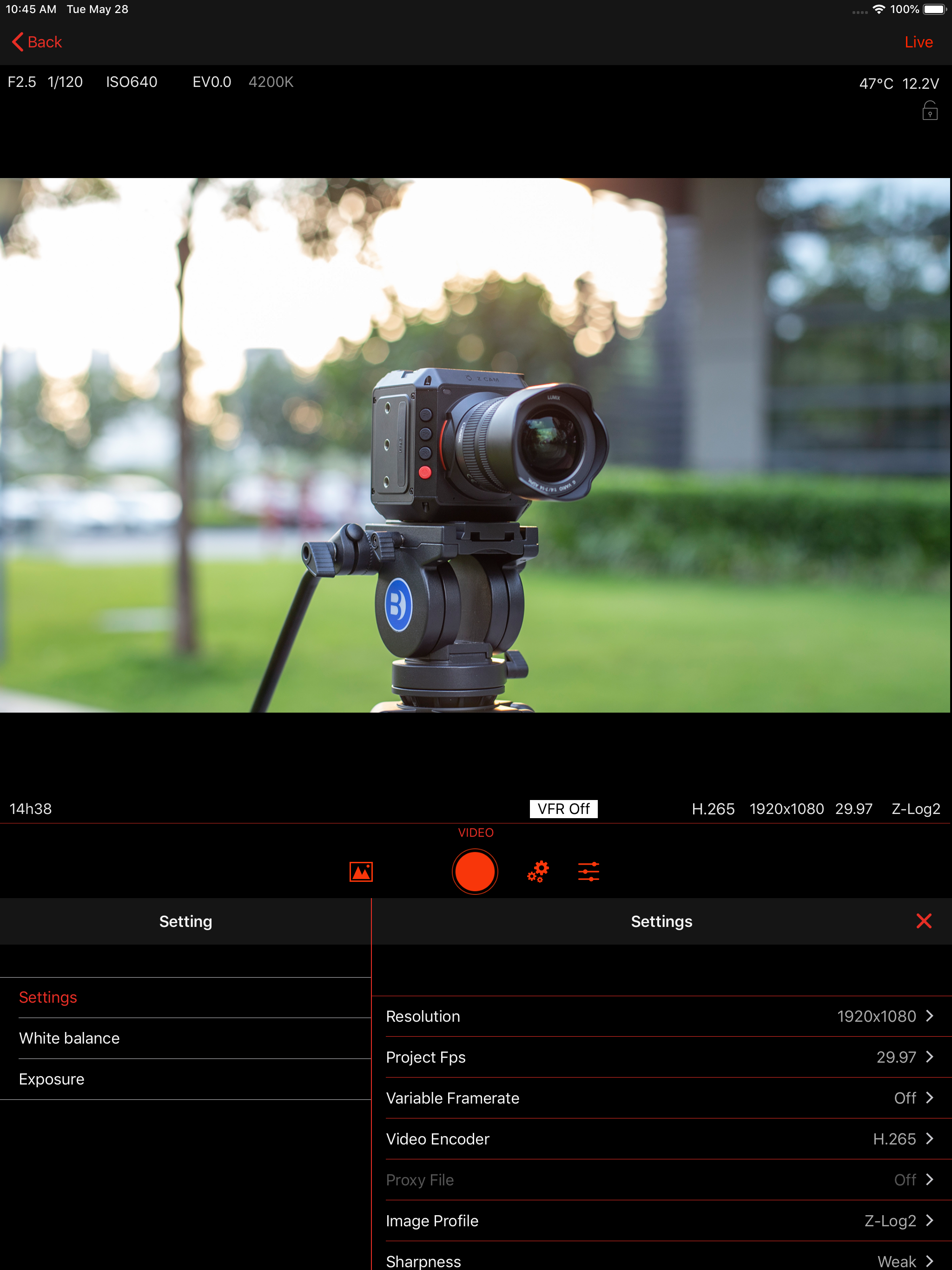Expand the Resolution 1920x1080 option
This screenshot has height=1270, width=952.
pos(661,1016)
